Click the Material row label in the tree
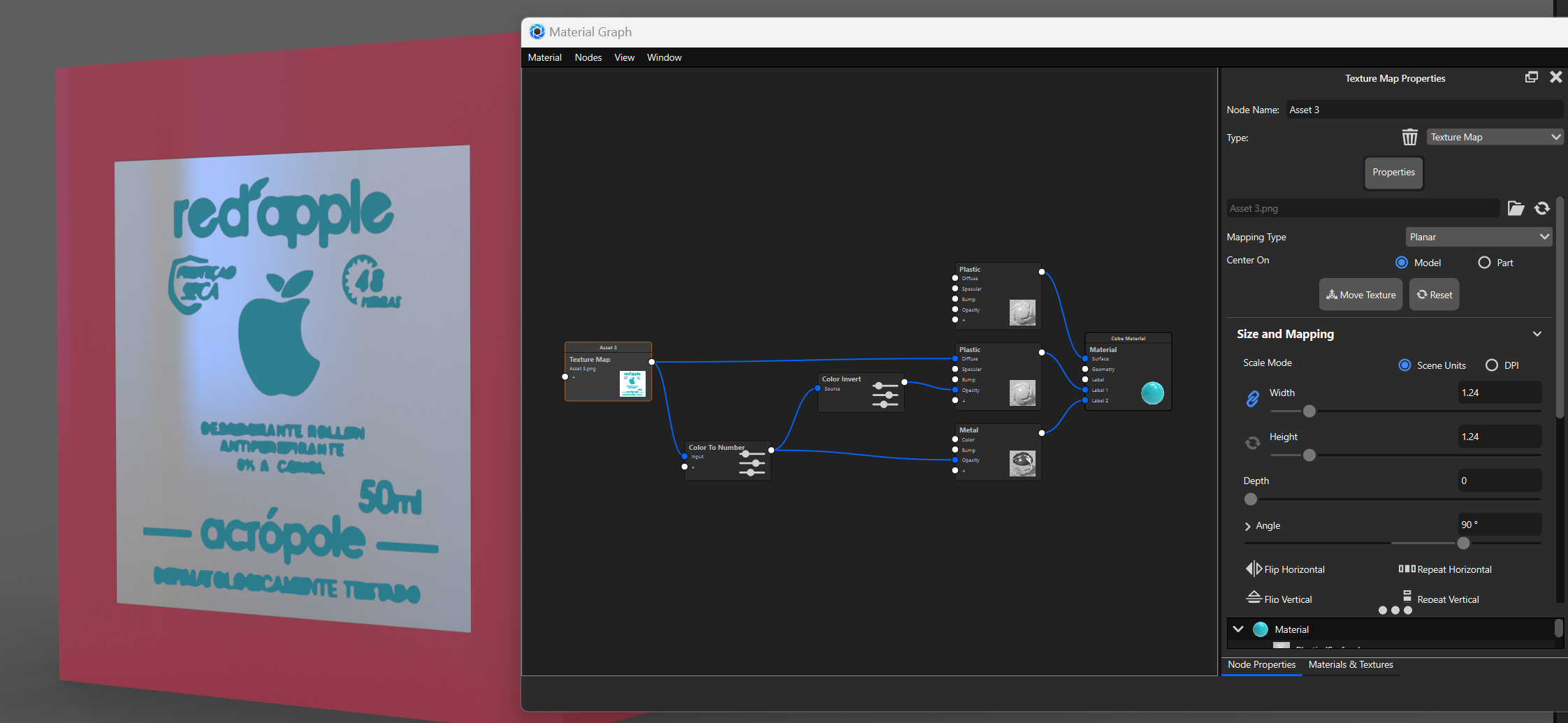The height and width of the screenshot is (723, 1568). pos(1291,629)
